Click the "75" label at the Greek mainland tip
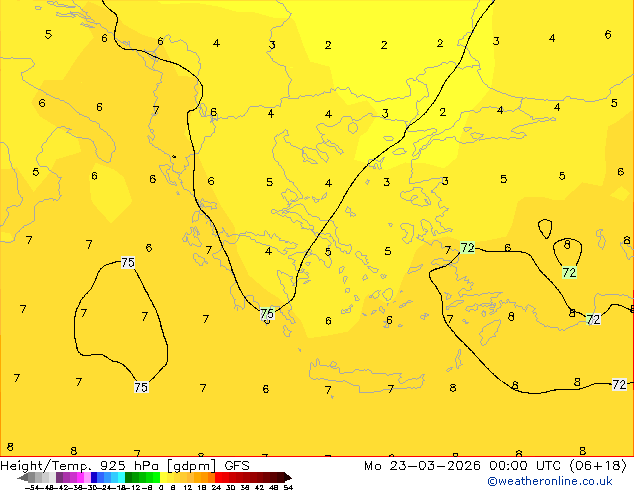 (267, 314)
